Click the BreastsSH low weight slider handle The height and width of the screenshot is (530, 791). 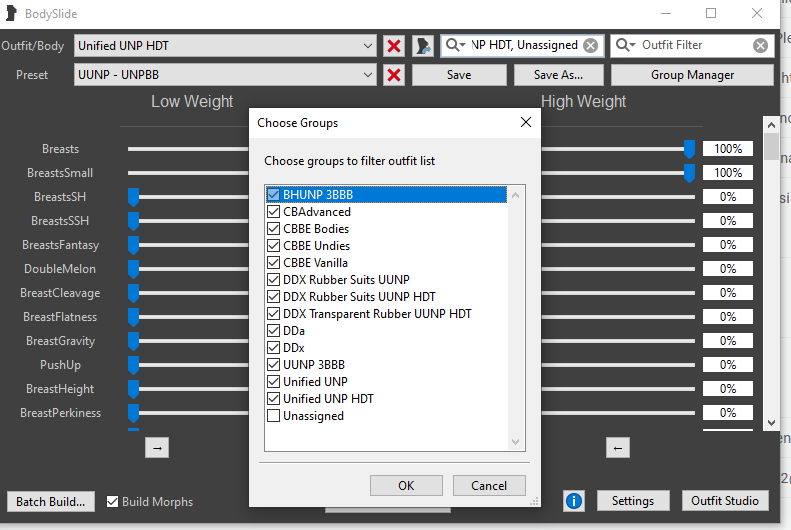(x=133, y=197)
